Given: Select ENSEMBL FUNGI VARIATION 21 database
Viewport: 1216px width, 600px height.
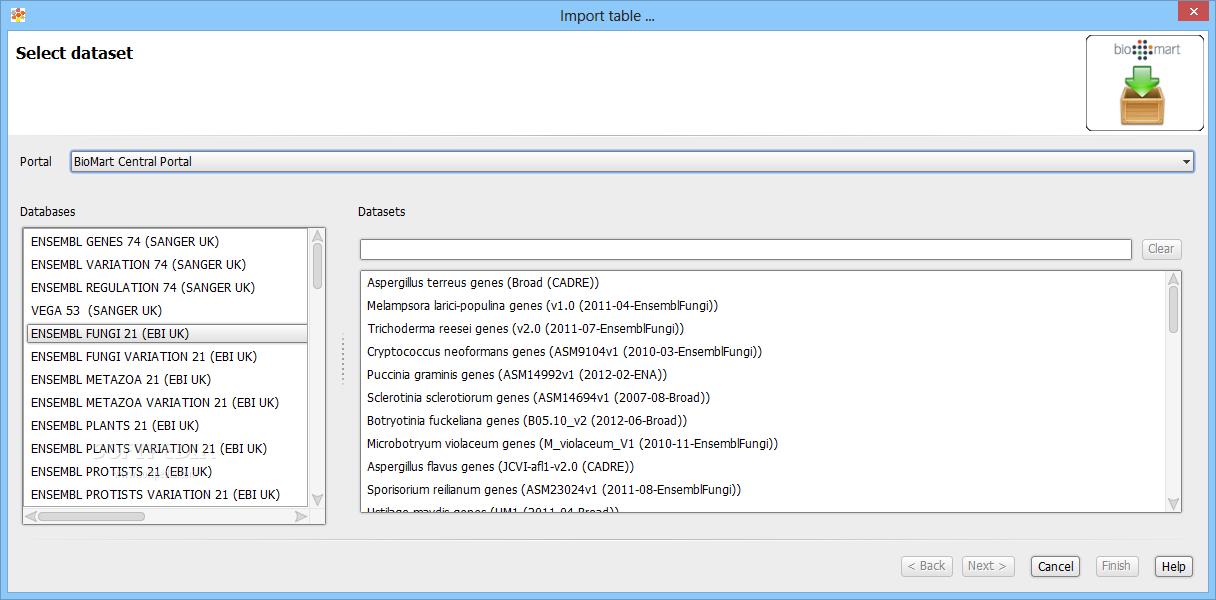Looking at the screenshot, I should click(167, 357).
